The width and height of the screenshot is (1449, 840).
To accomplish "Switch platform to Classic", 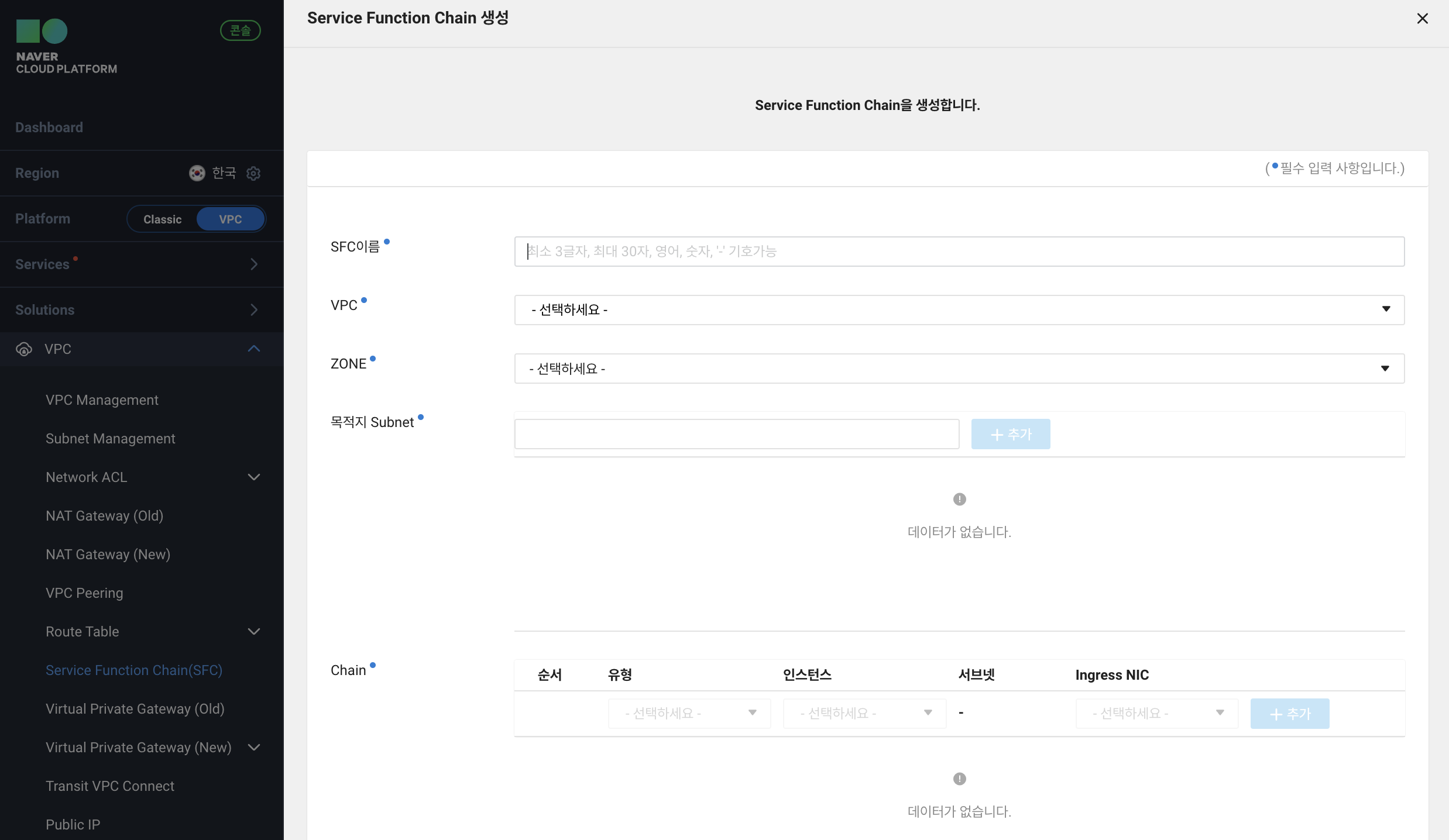I will coord(162,219).
